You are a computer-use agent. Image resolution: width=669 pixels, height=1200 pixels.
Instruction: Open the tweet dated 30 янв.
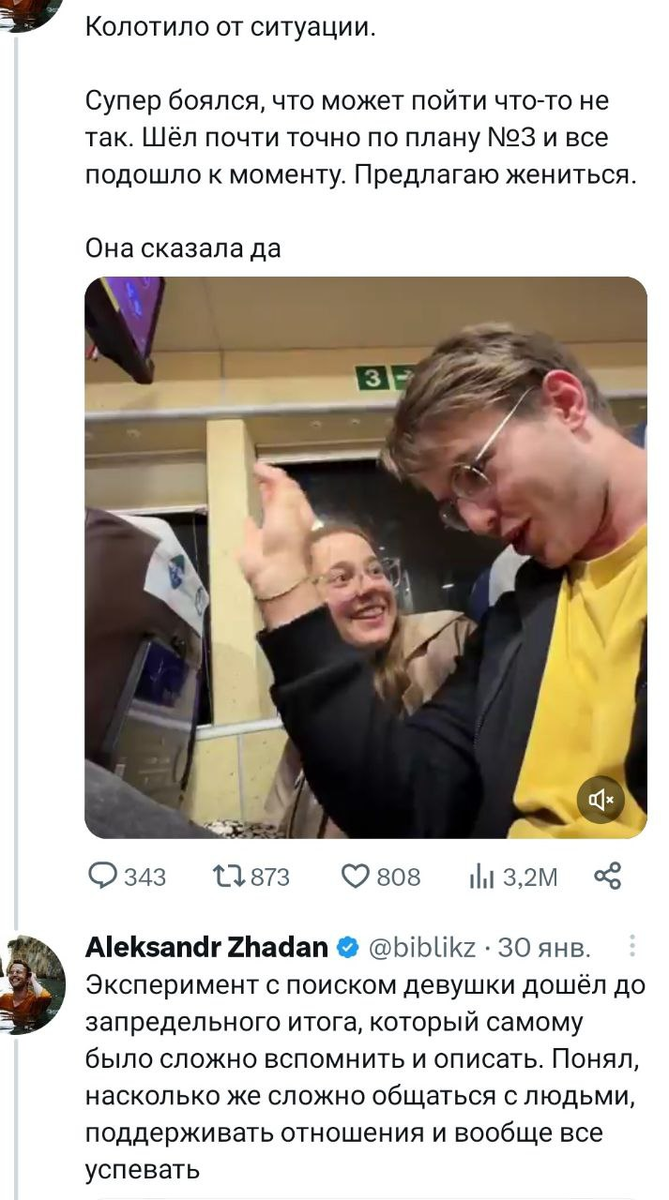(x=544, y=946)
